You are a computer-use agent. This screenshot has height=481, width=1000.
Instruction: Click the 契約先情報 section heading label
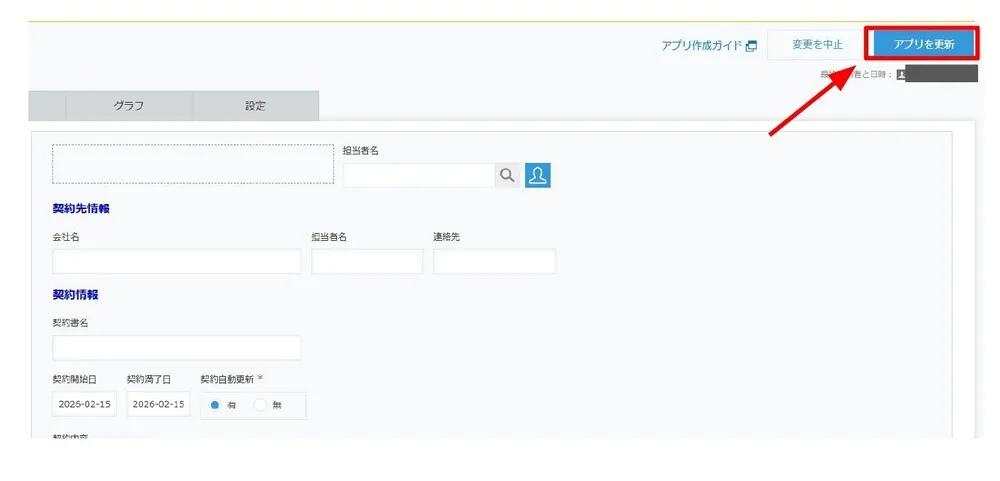click(x=81, y=209)
